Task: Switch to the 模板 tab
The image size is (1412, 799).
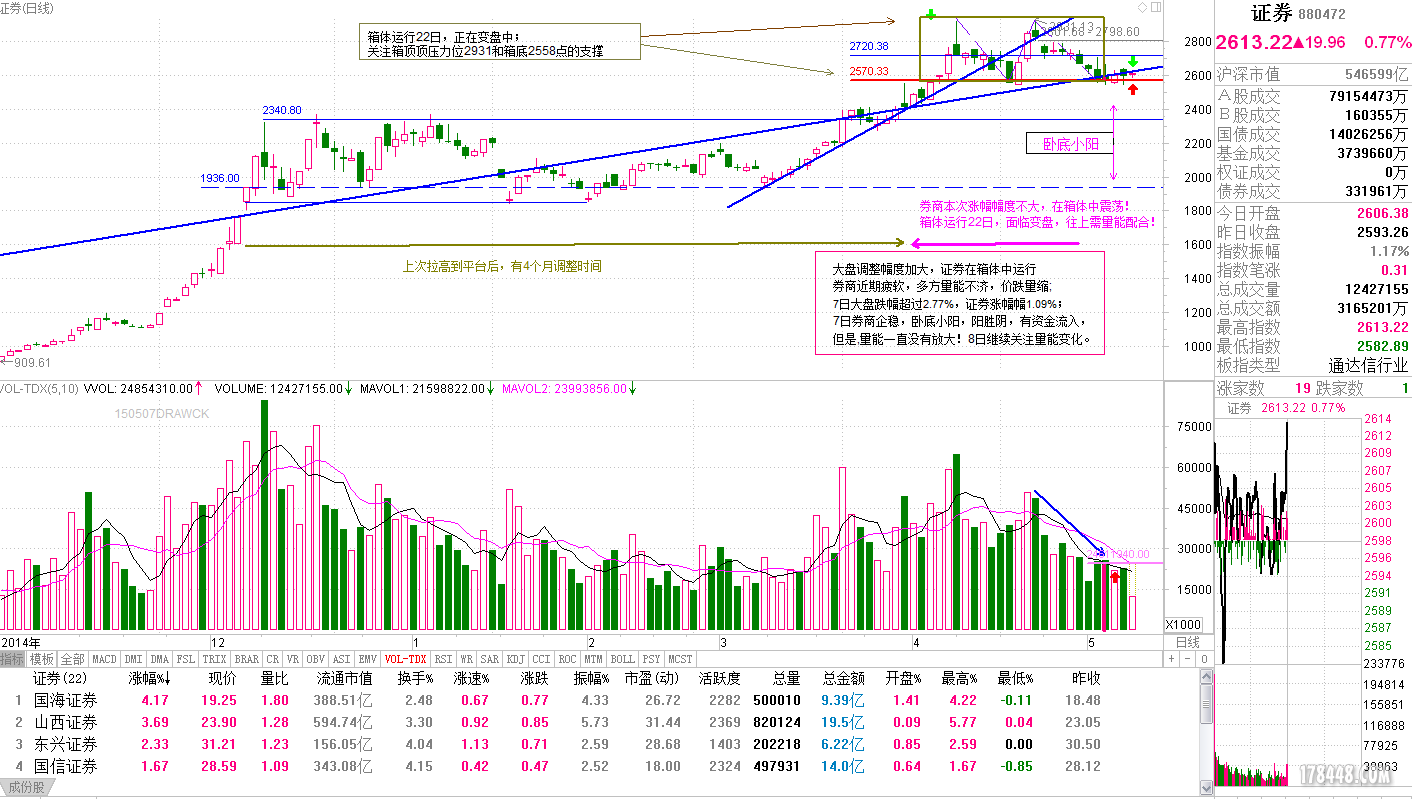Action: [x=42, y=659]
